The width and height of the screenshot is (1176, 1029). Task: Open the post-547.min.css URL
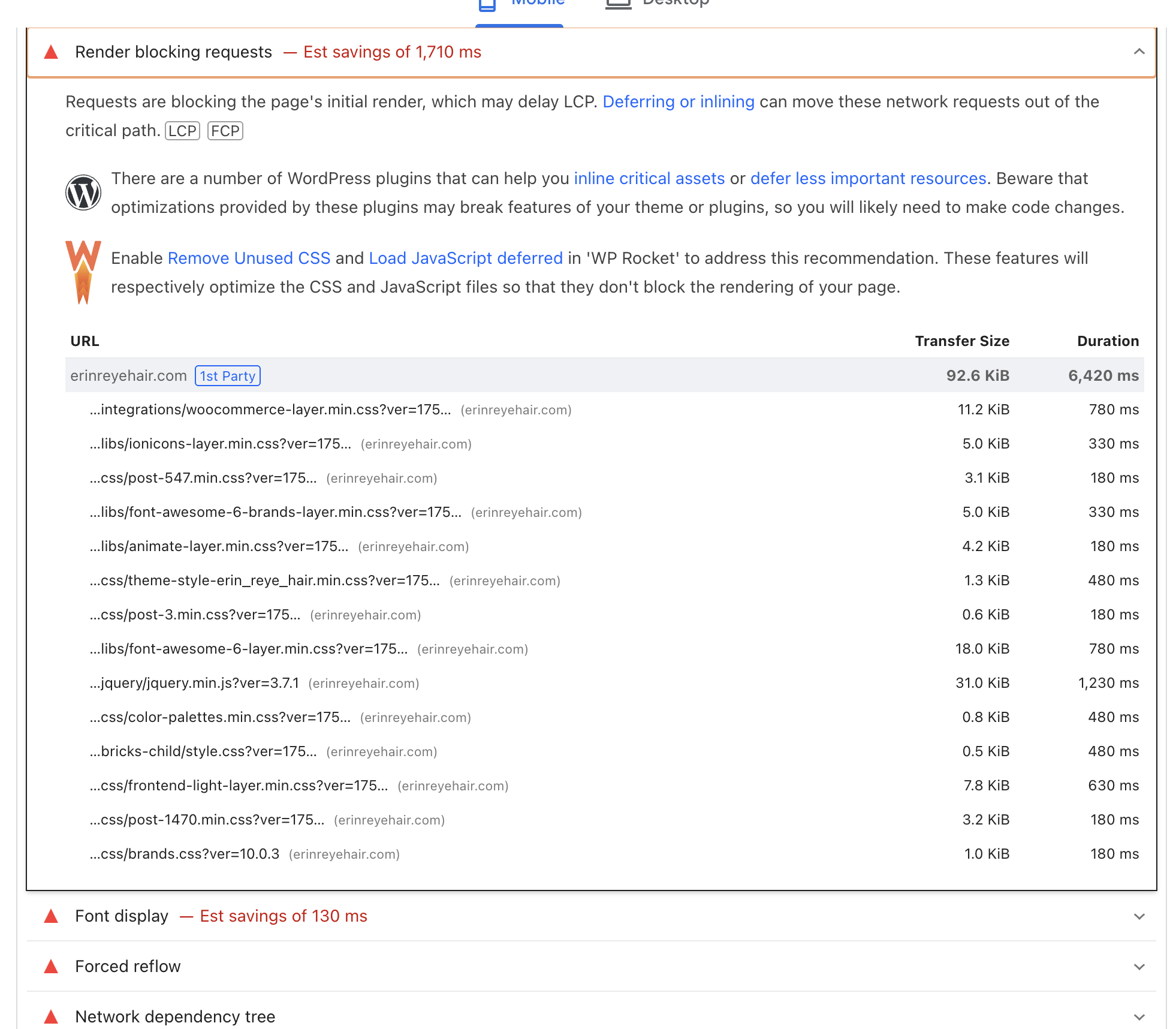click(x=203, y=478)
